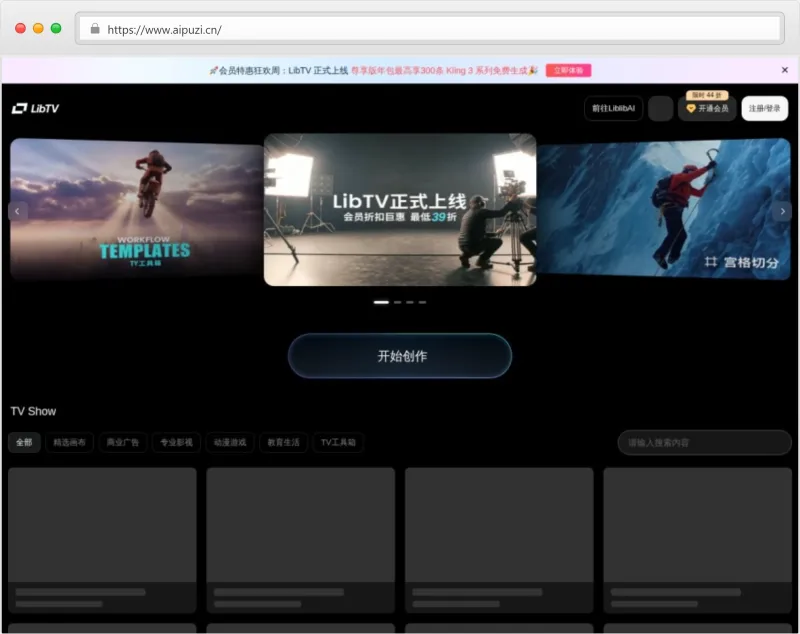Viewport: 800px width, 634px height.
Task: Focus the TV Show search input field
Action: pos(704,442)
